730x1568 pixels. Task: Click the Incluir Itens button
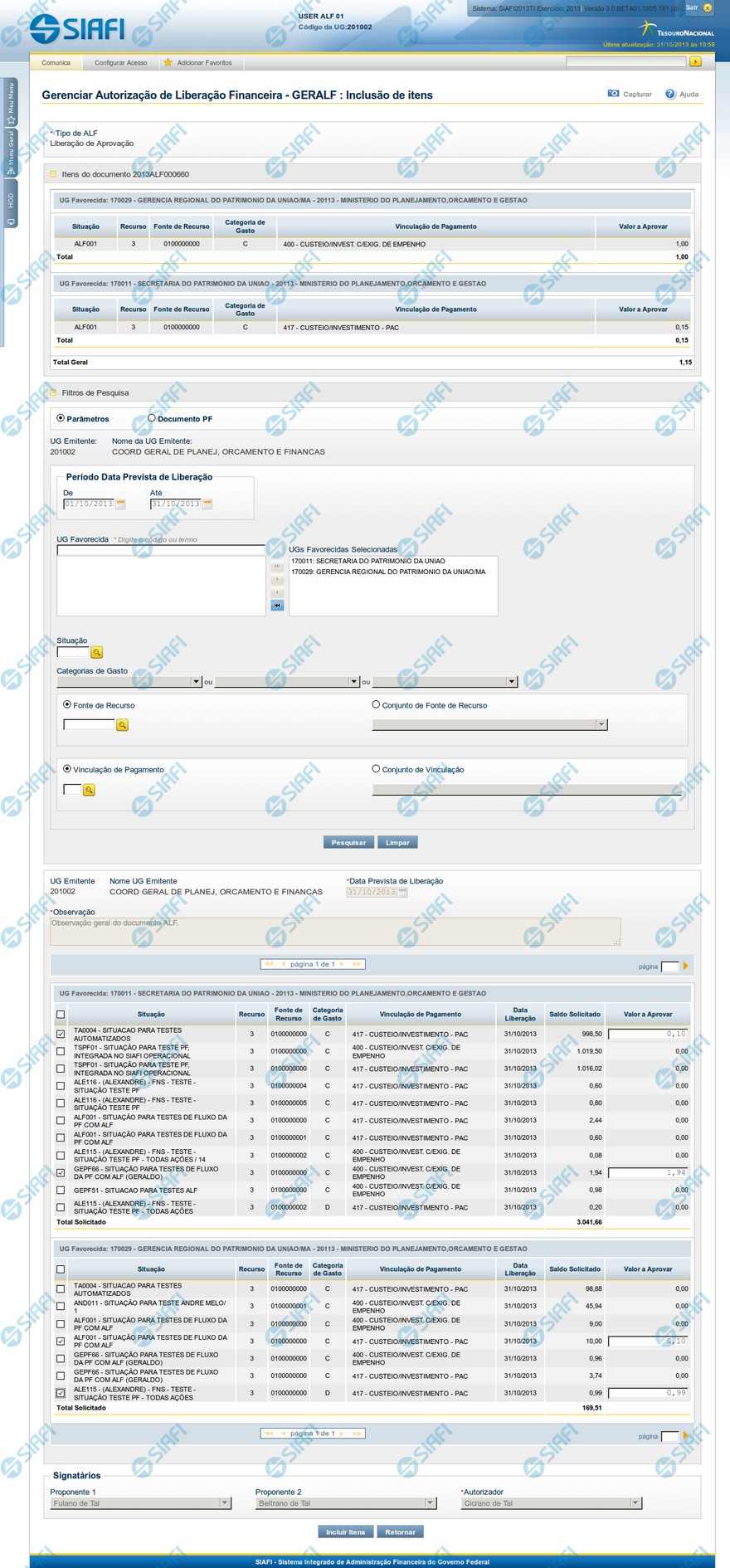[x=345, y=1531]
